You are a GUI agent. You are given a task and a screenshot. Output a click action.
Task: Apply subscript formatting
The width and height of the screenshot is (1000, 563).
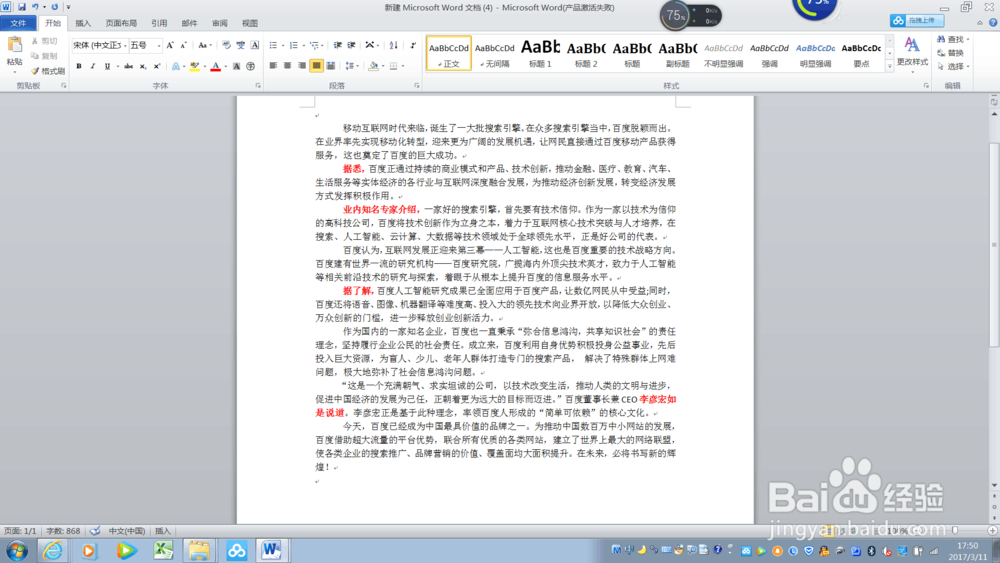(x=143, y=66)
